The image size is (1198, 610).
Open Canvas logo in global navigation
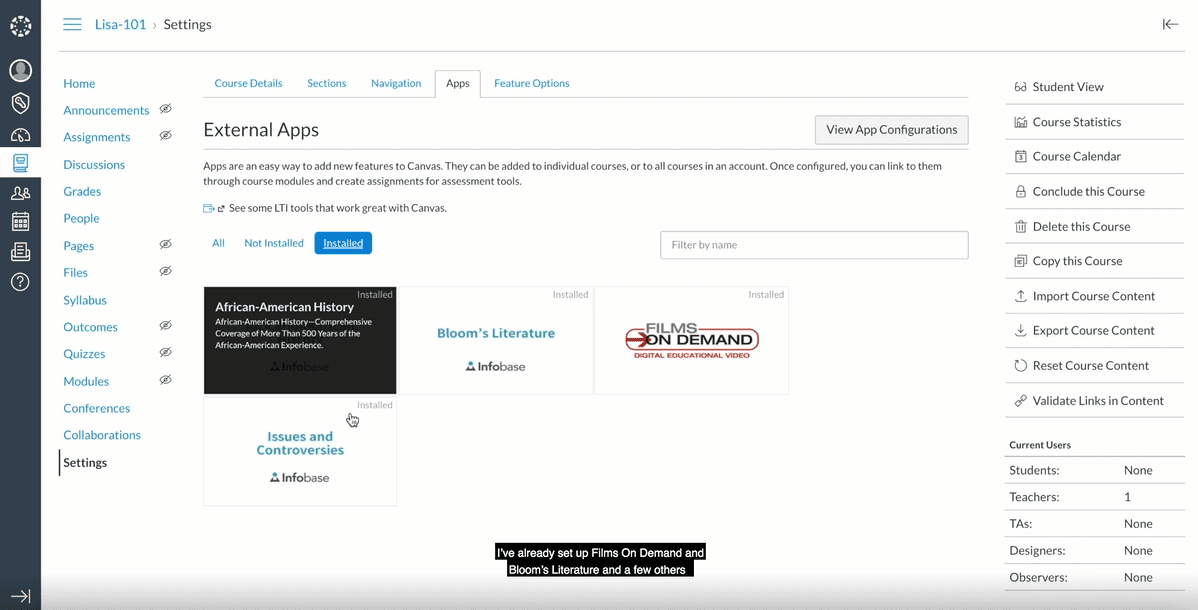(21, 26)
